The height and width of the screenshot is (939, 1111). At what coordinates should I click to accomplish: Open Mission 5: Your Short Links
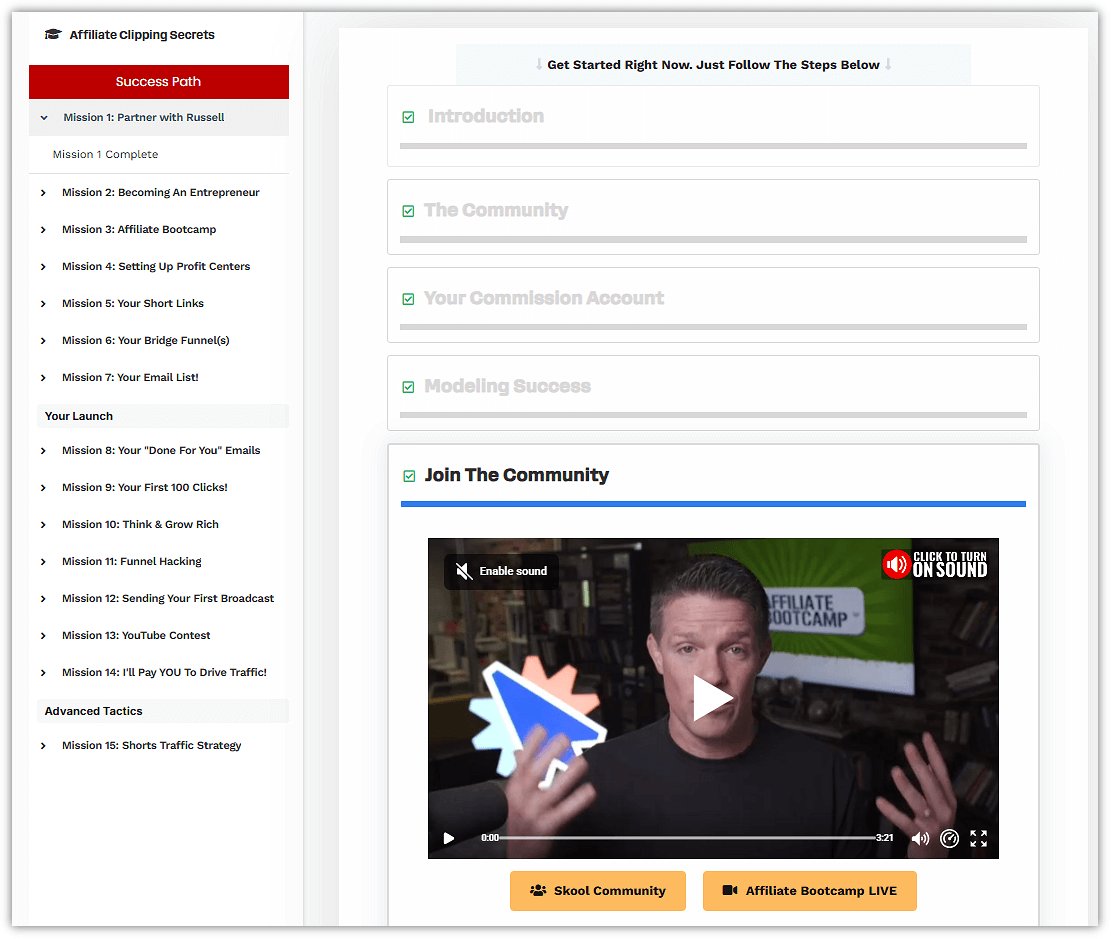click(132, 303)
